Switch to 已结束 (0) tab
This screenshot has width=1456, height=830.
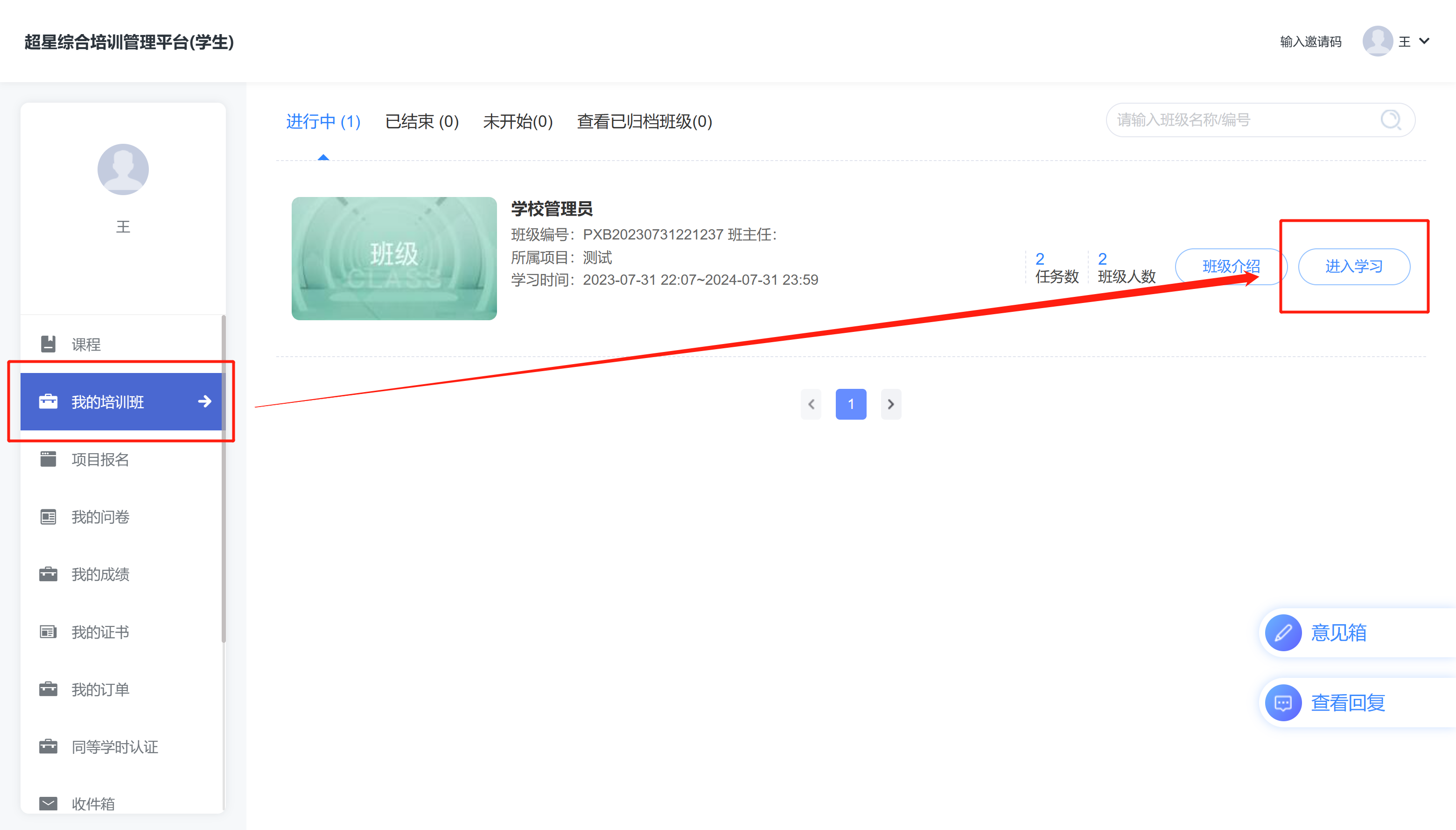click(x=422, y=121)
